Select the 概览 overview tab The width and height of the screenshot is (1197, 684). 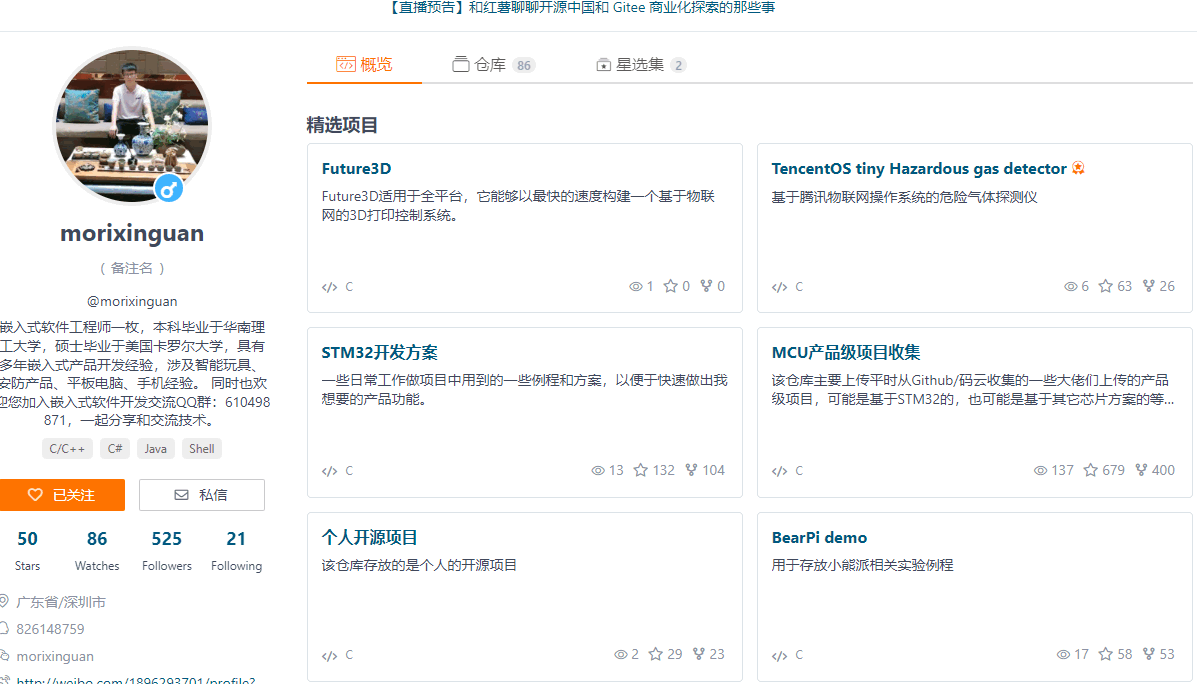[x=365, y=65]
